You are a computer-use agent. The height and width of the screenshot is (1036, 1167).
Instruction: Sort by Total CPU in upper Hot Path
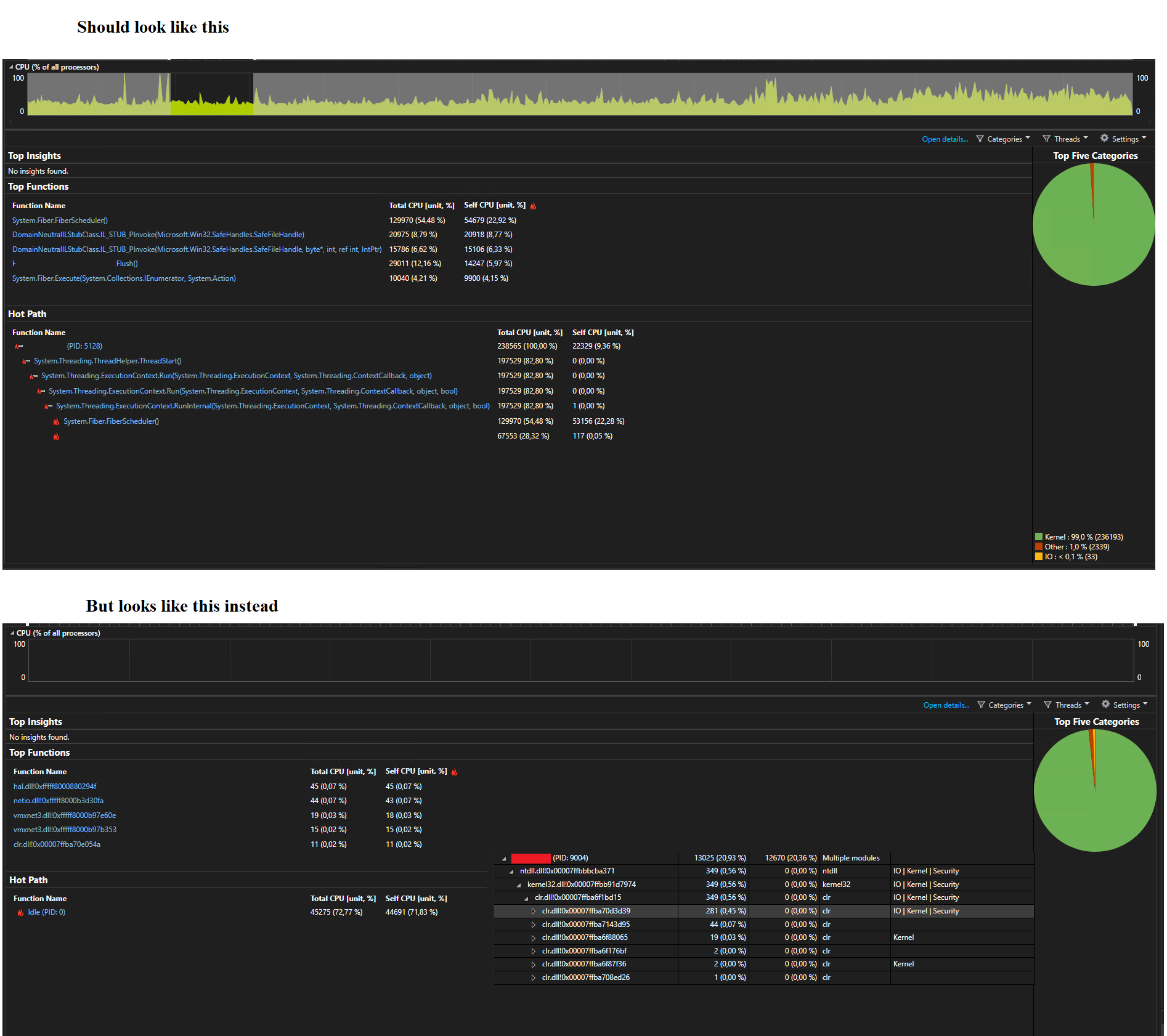pos(530,333)
